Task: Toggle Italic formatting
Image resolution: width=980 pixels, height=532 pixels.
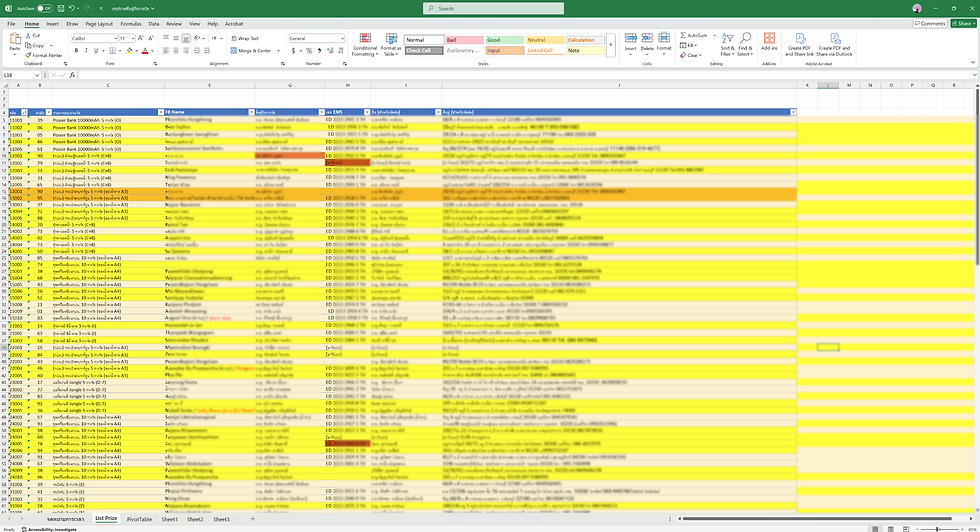Action: [86, 51]
